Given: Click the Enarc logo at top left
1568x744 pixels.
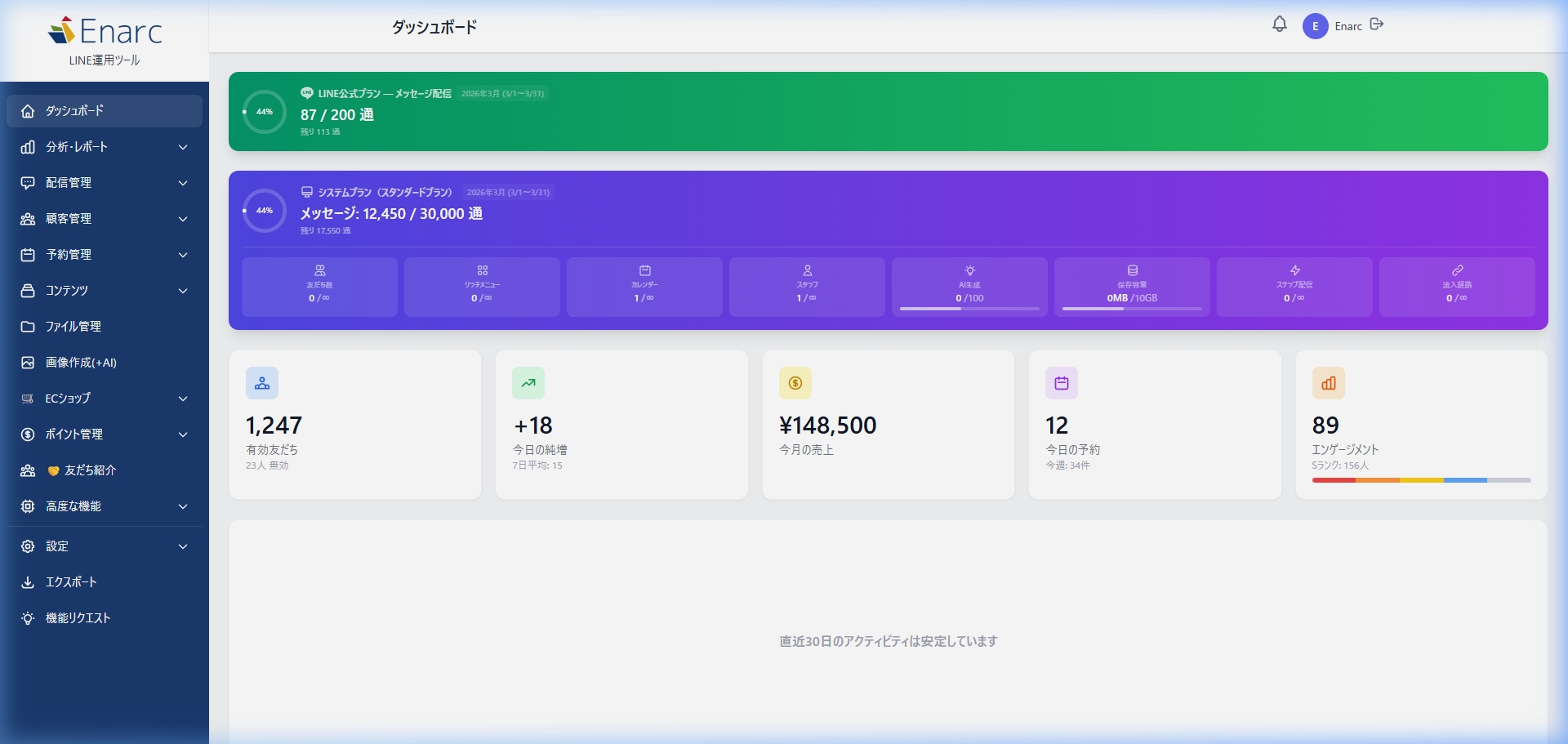Looking at the screenshot, I should pyautogui.click(x=105, y=31).
